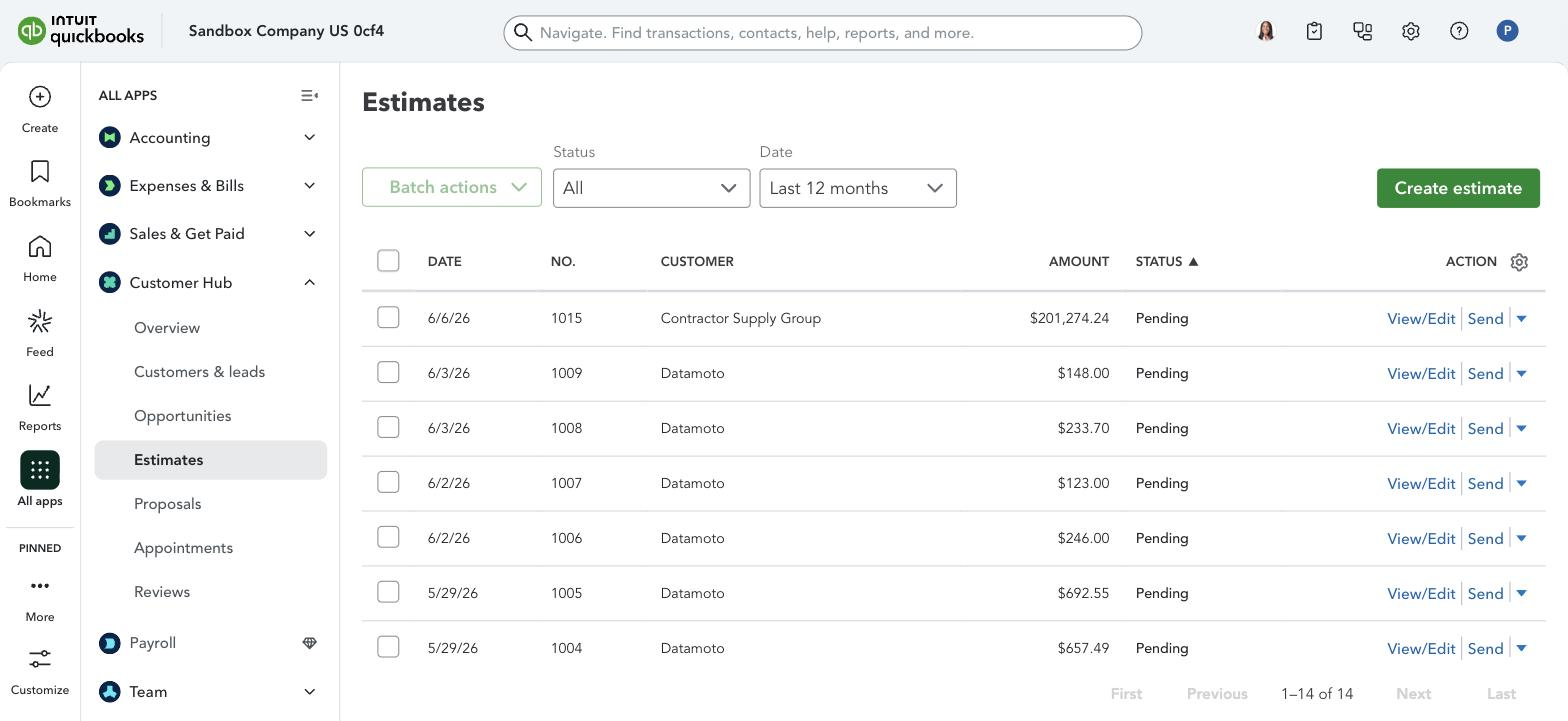Expand the Sales & Get Paid chevron
Viewport: 1568px width, 721px height.
pyautogui.click(x=309, y=233)
